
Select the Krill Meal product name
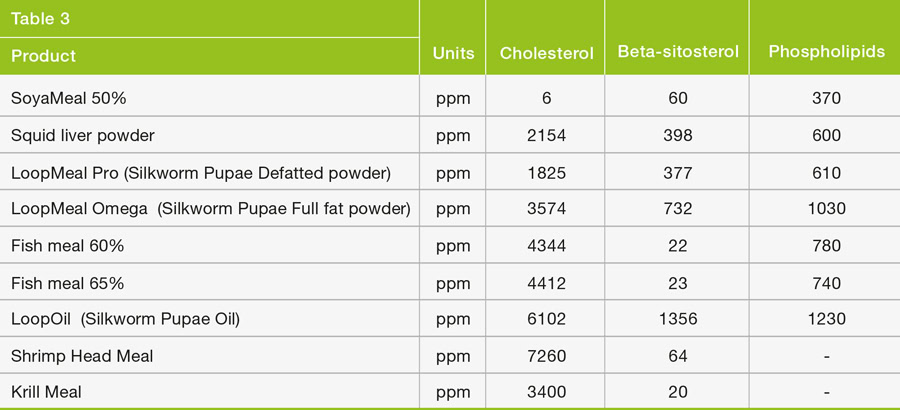46,393
